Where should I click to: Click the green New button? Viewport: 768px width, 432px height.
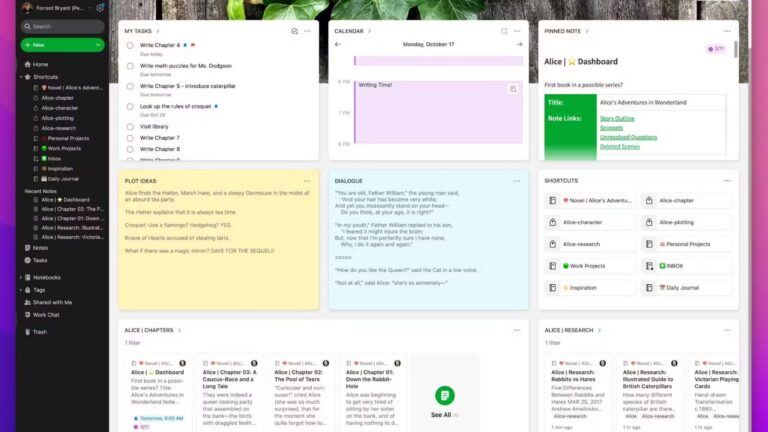point(63,45)
